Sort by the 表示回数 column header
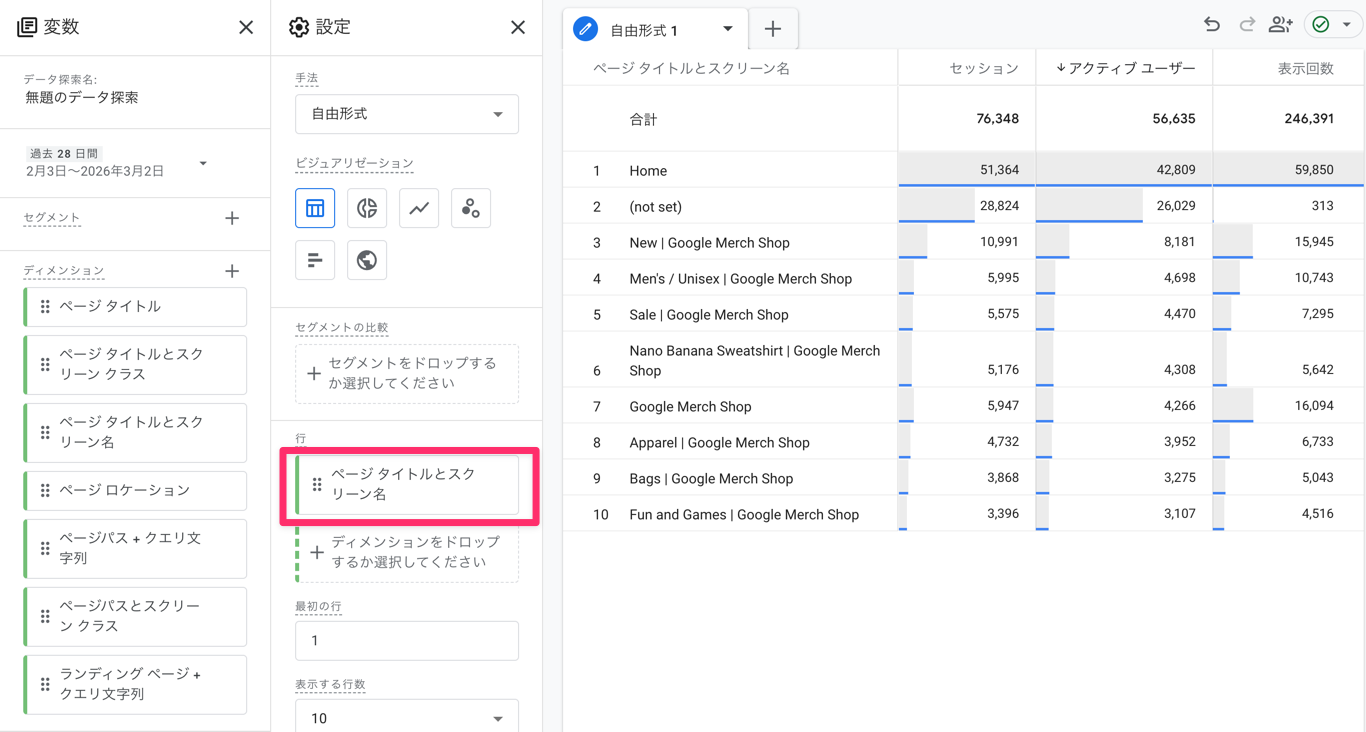The width and height of the screenshot is (1366, 732). [x=1305, y=68]
